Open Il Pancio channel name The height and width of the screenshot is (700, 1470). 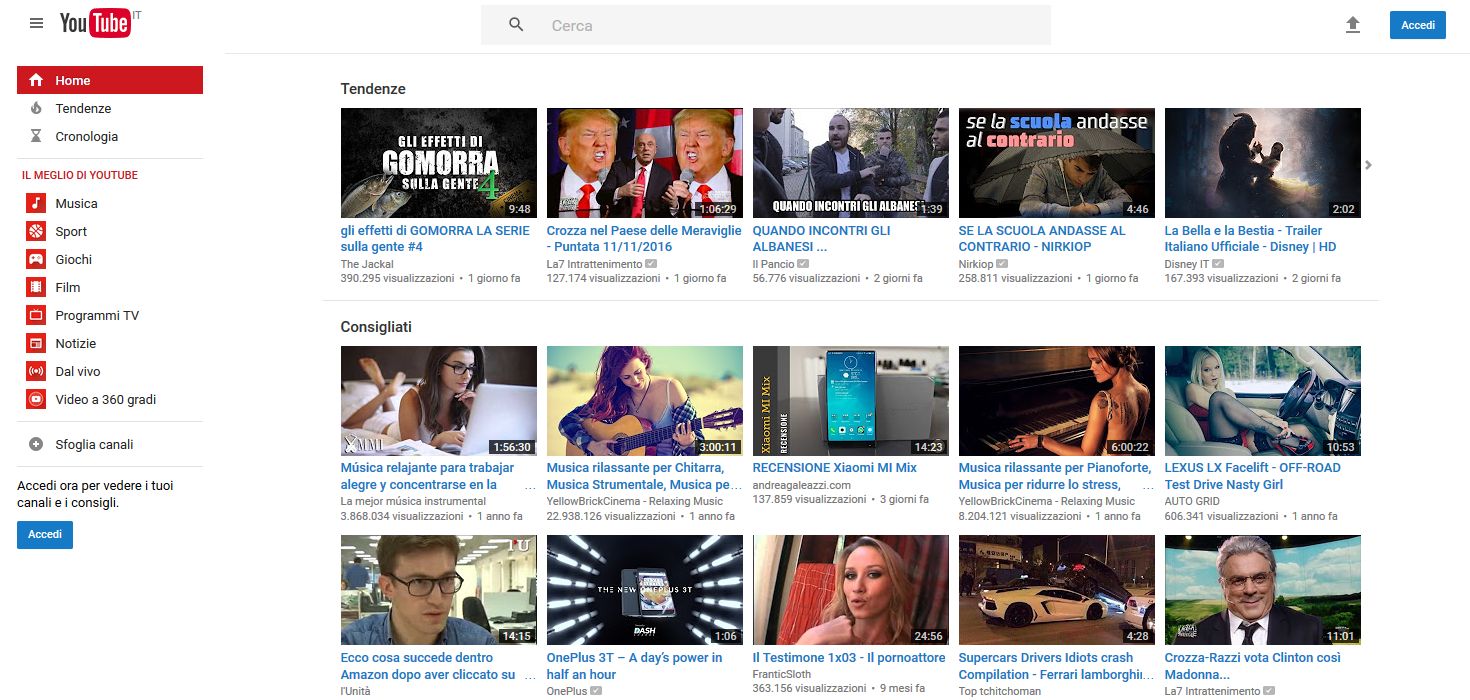[774, 264]
